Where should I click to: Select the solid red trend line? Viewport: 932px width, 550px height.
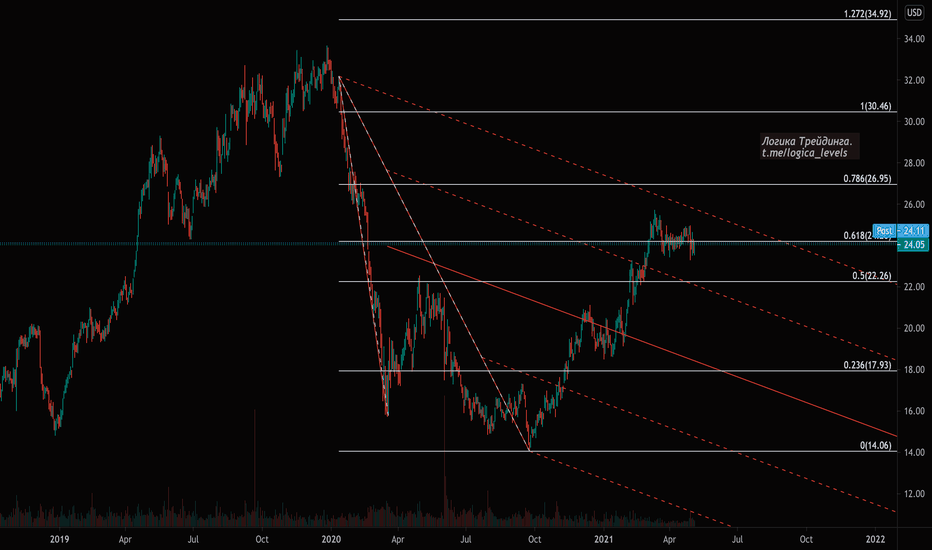point(642,341)
